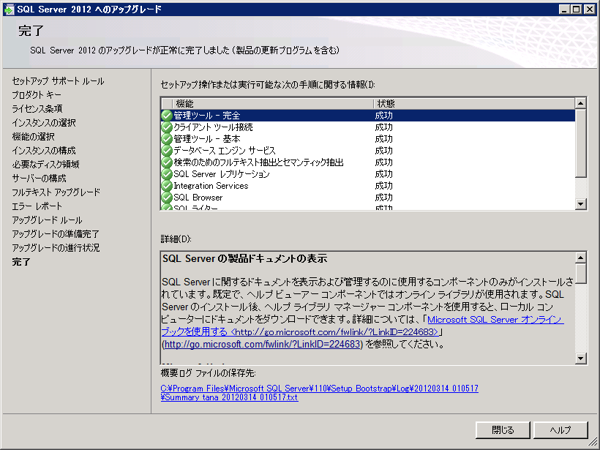600x450 pixels.
Task: Click セットアップ サポート ルール step
Action: point(58,81)
